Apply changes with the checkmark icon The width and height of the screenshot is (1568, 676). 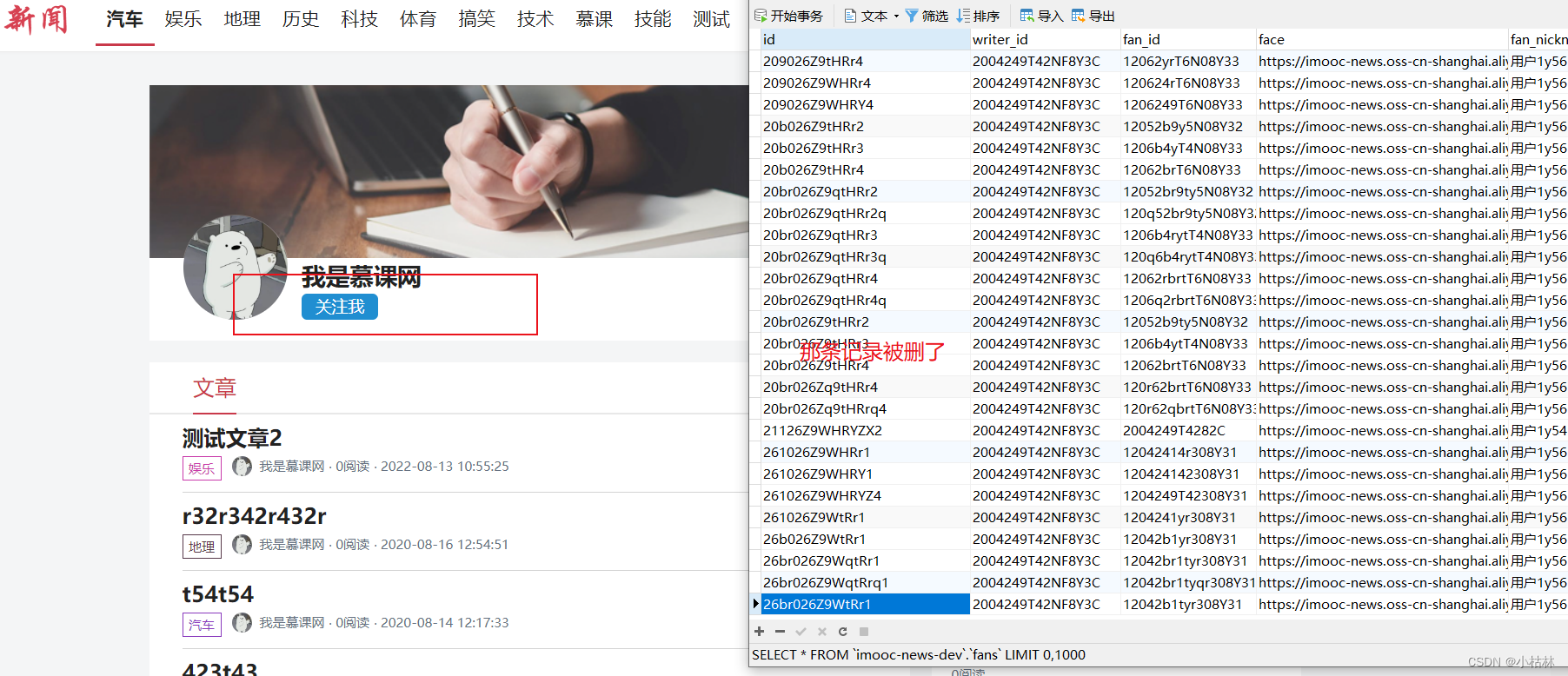(801, 632)
